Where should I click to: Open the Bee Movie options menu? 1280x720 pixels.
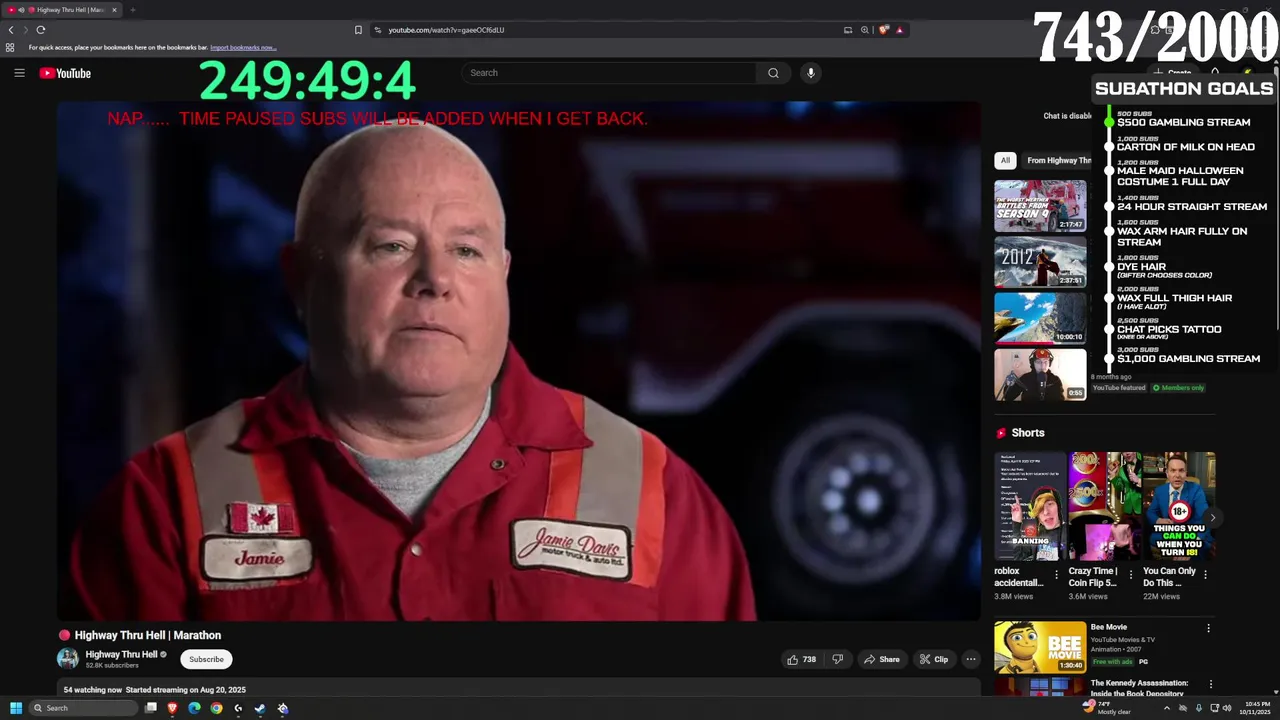1208,628
